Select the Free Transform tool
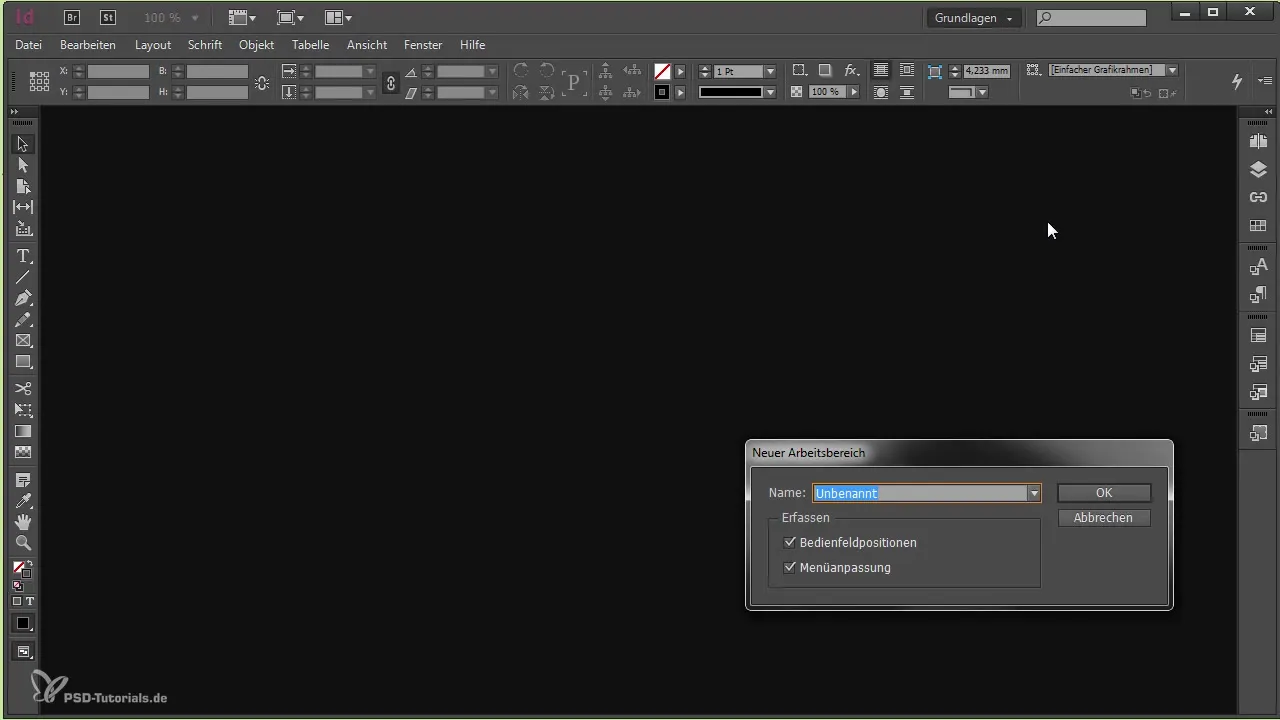Viewport: 1280px width, 720px height. 23,410
